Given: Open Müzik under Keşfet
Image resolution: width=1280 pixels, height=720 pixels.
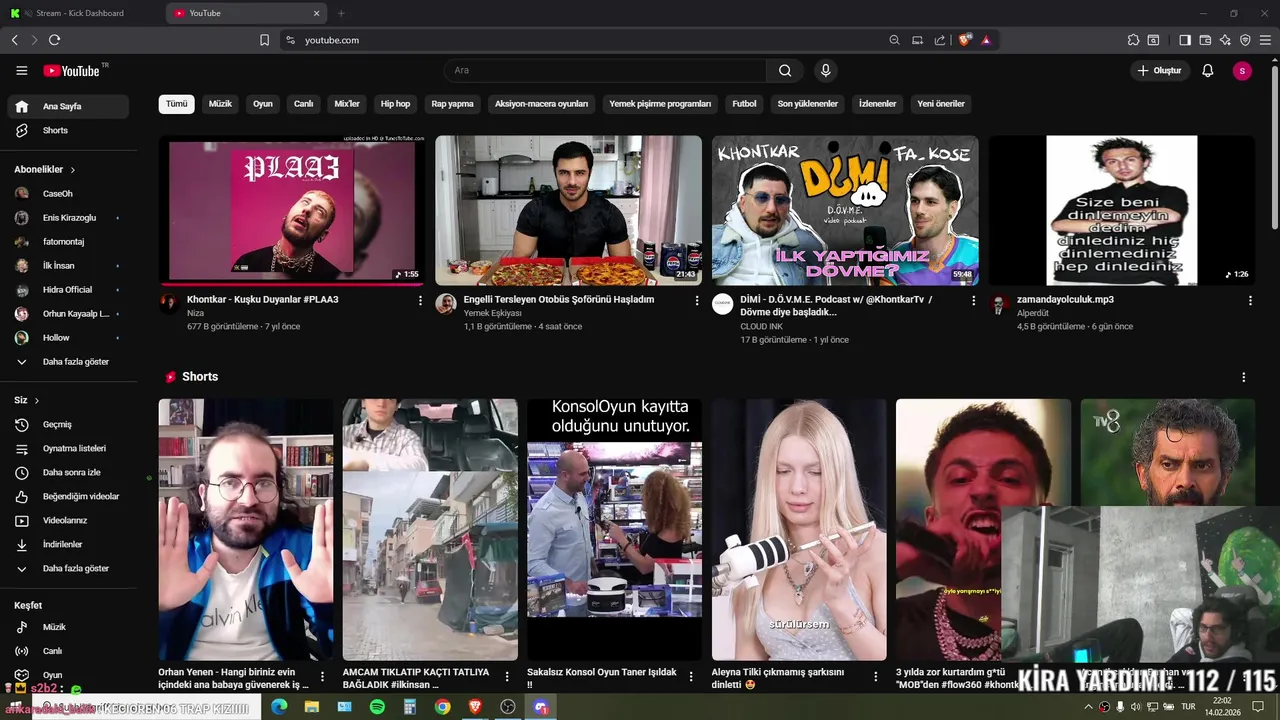Looking at the screenshot, I should pos(68,627).
